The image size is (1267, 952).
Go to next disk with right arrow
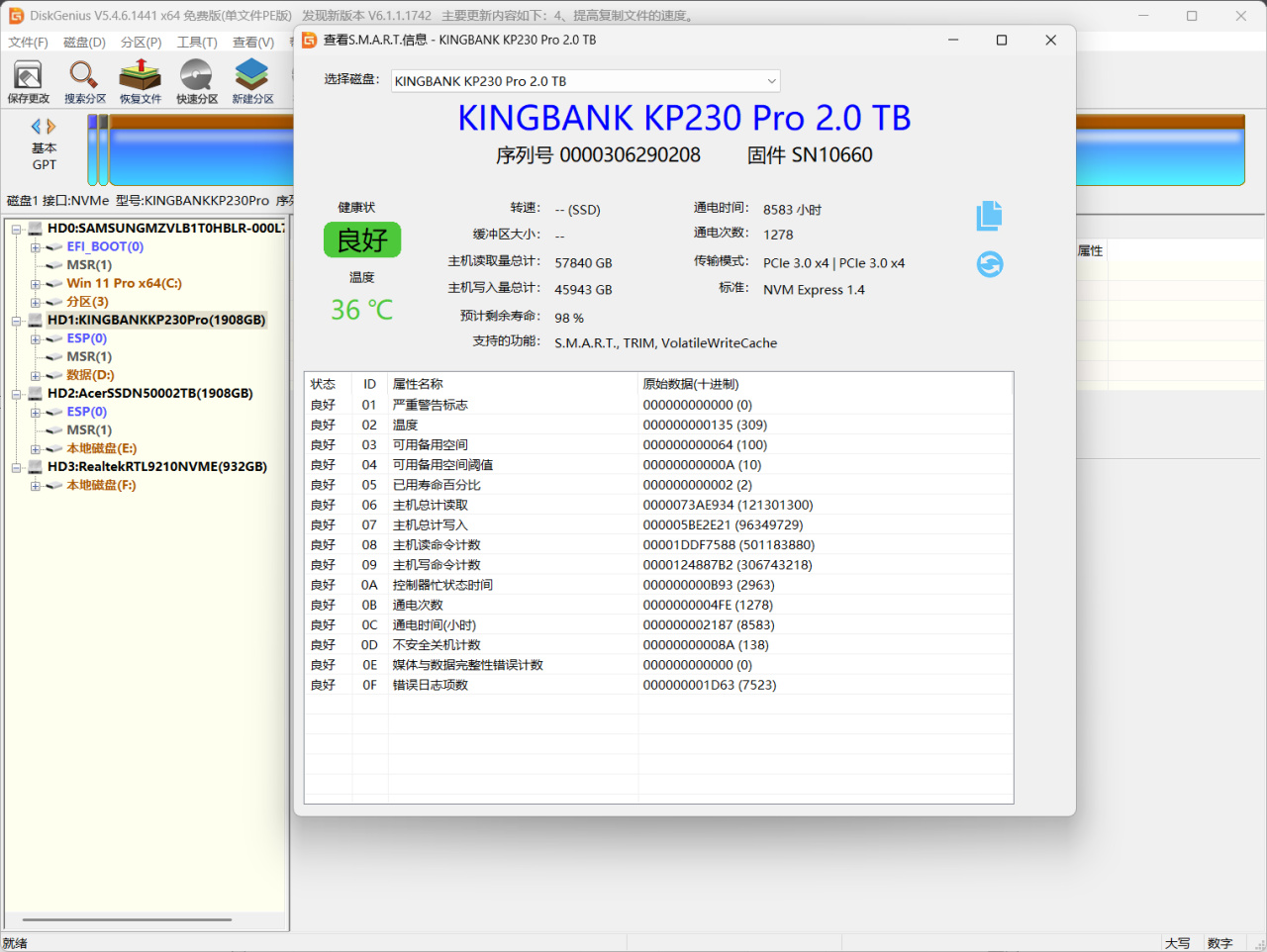coord(51,127)
